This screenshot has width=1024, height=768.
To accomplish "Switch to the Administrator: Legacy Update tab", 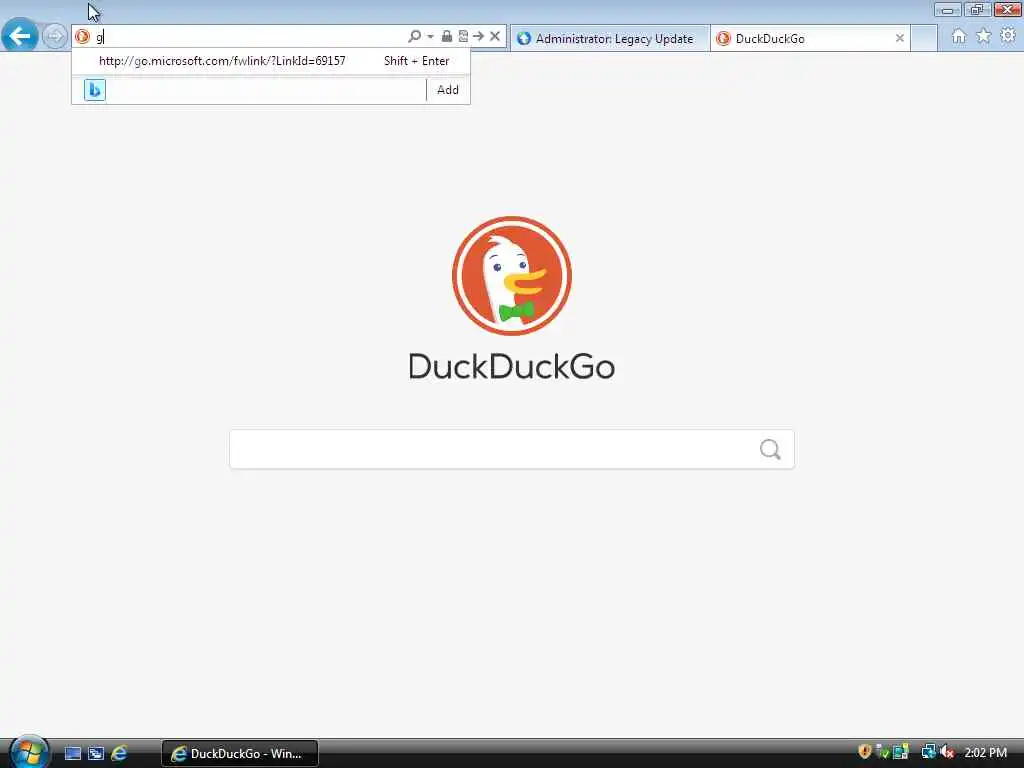I will (610, 39).
